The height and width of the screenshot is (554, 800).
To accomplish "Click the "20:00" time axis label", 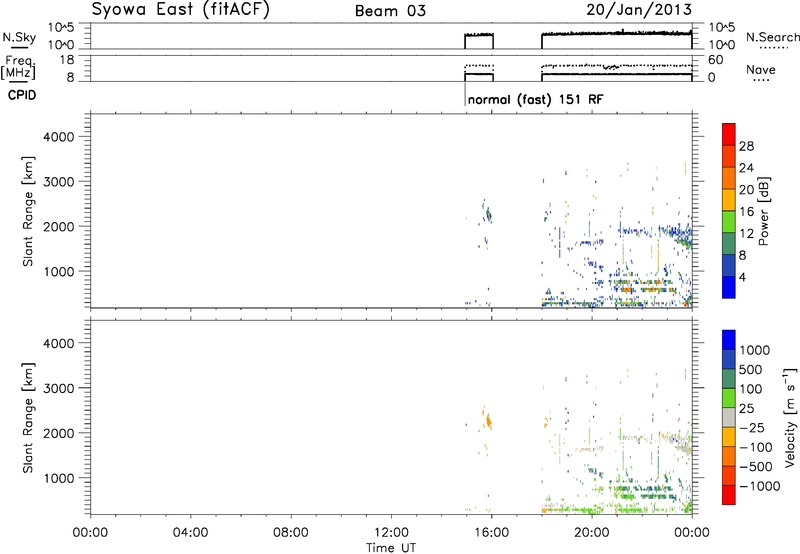I will (592, 533).
